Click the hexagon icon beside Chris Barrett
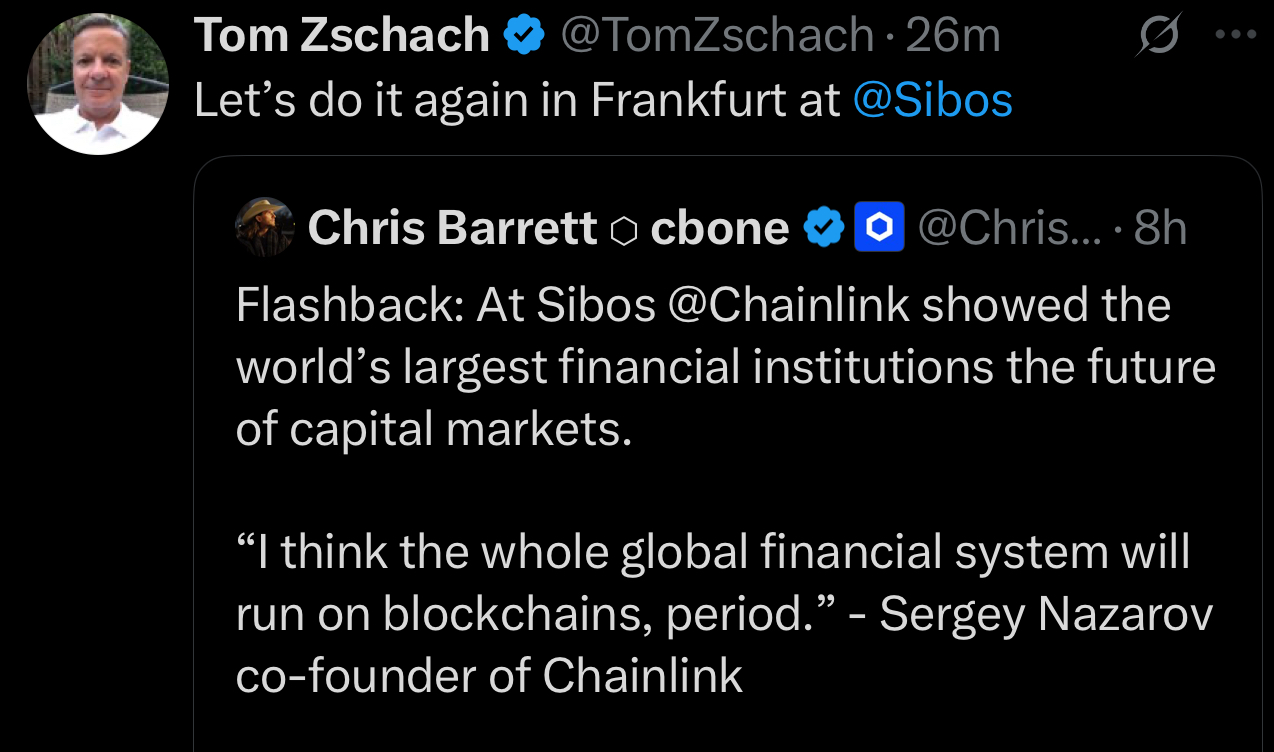 pyautogui.click(x=624, y=231)
